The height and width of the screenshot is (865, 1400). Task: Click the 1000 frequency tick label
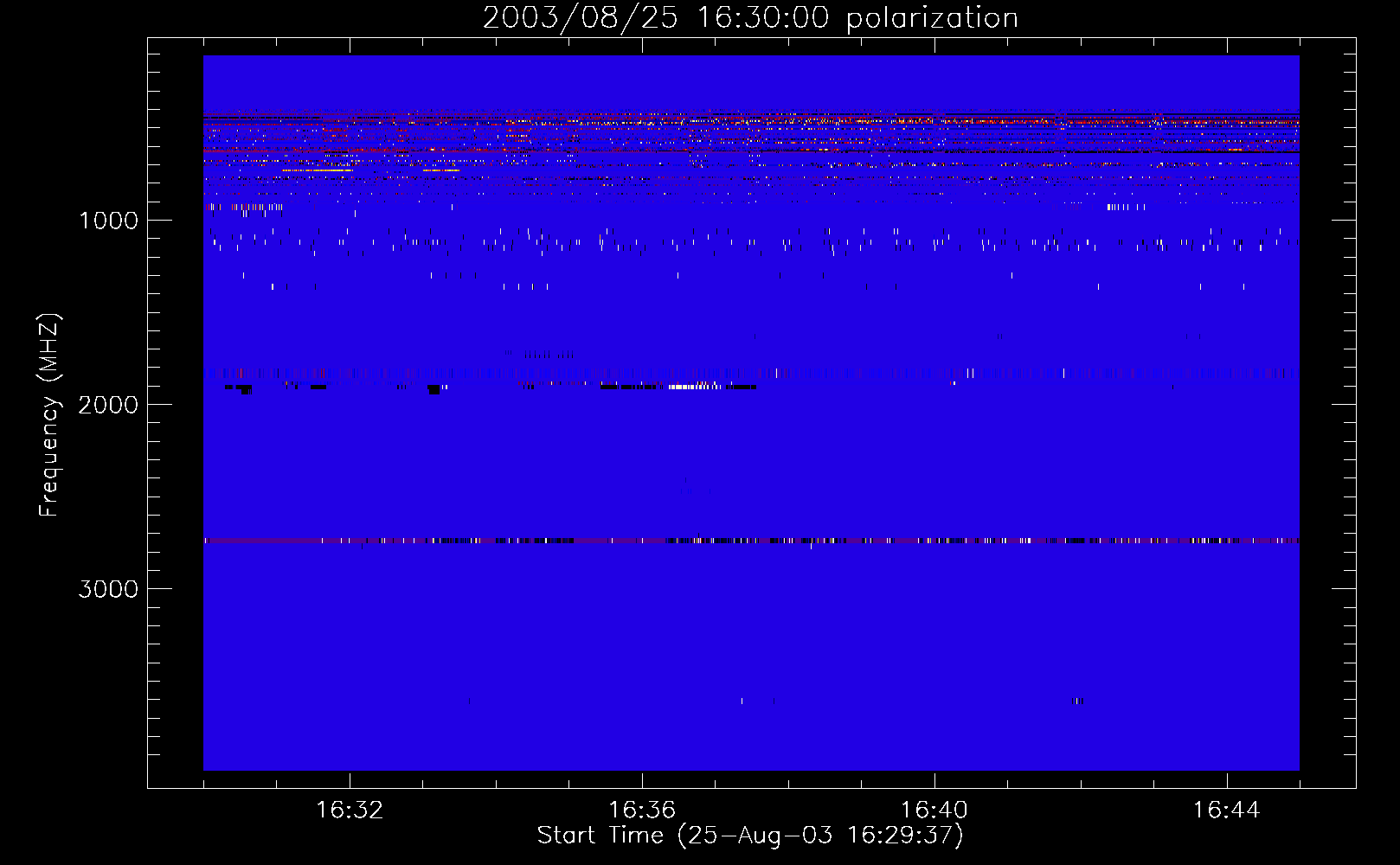coord(108,221)
